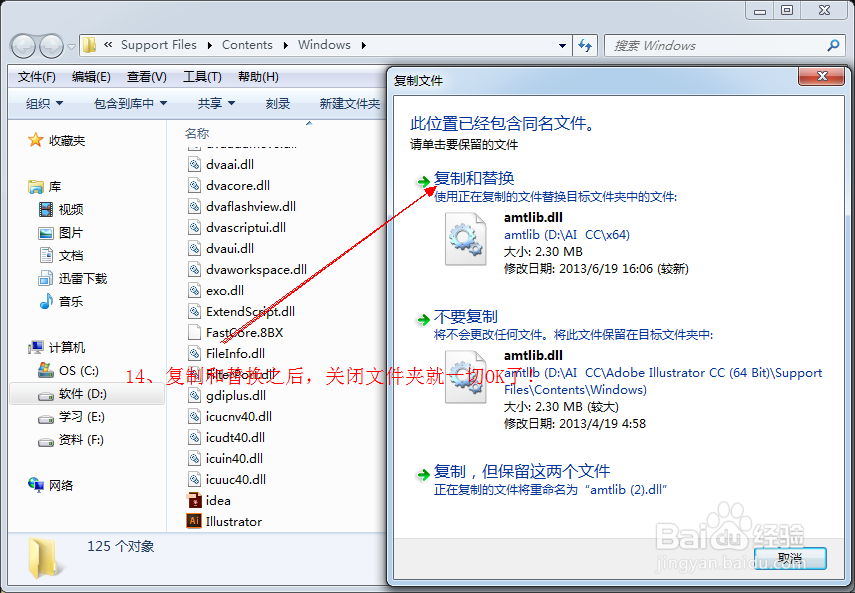Viewport: 855px width, 593px height.
Task: Click the Back navigation arrow button
Action: [23, 46]
